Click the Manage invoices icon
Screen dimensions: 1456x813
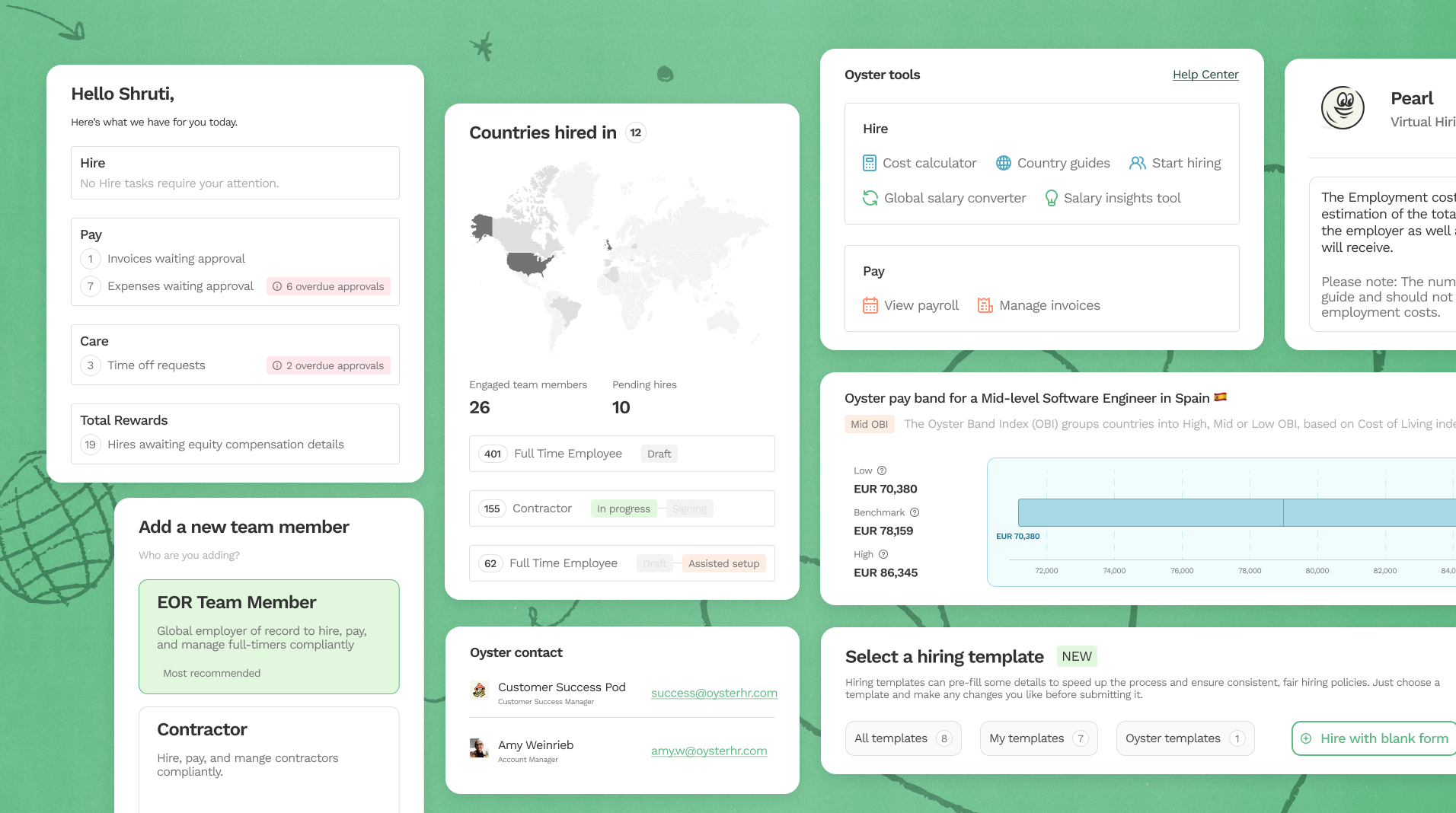[x=985, y=305]
